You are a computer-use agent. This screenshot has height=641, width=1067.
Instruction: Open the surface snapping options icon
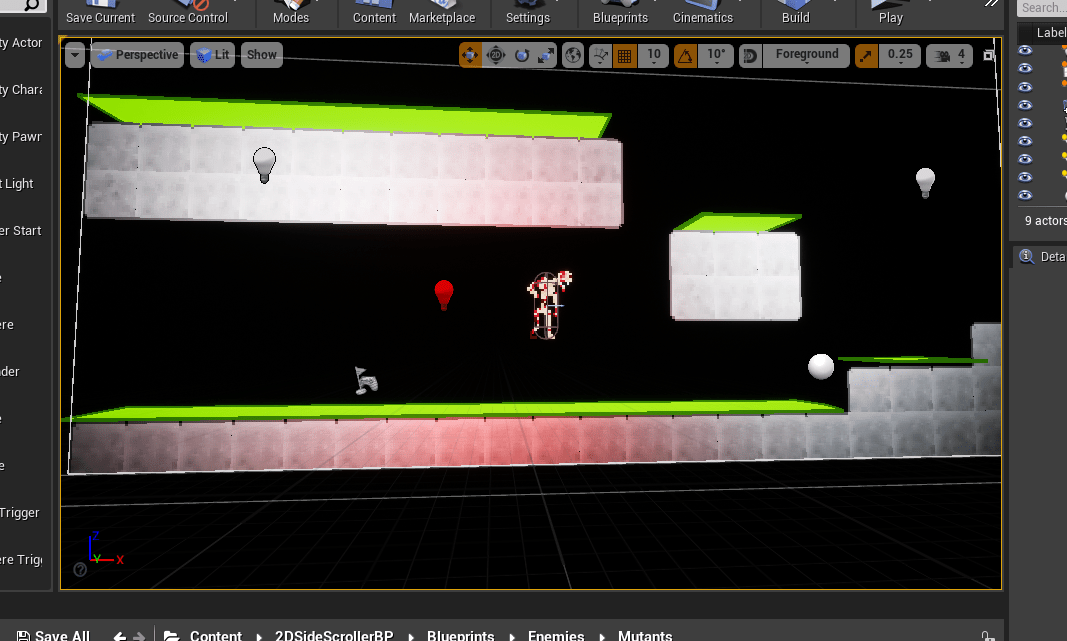[601, 56]
